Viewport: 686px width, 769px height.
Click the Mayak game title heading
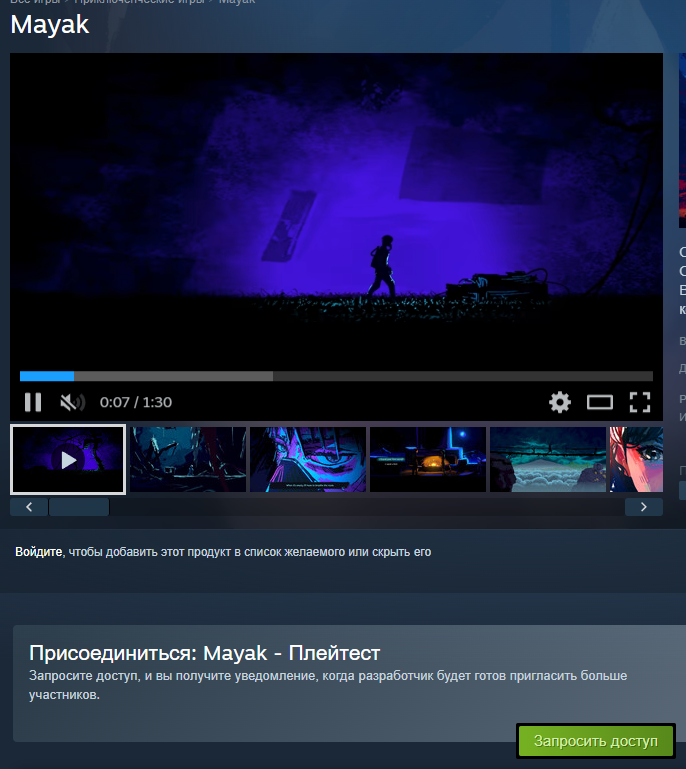point(50,24)
